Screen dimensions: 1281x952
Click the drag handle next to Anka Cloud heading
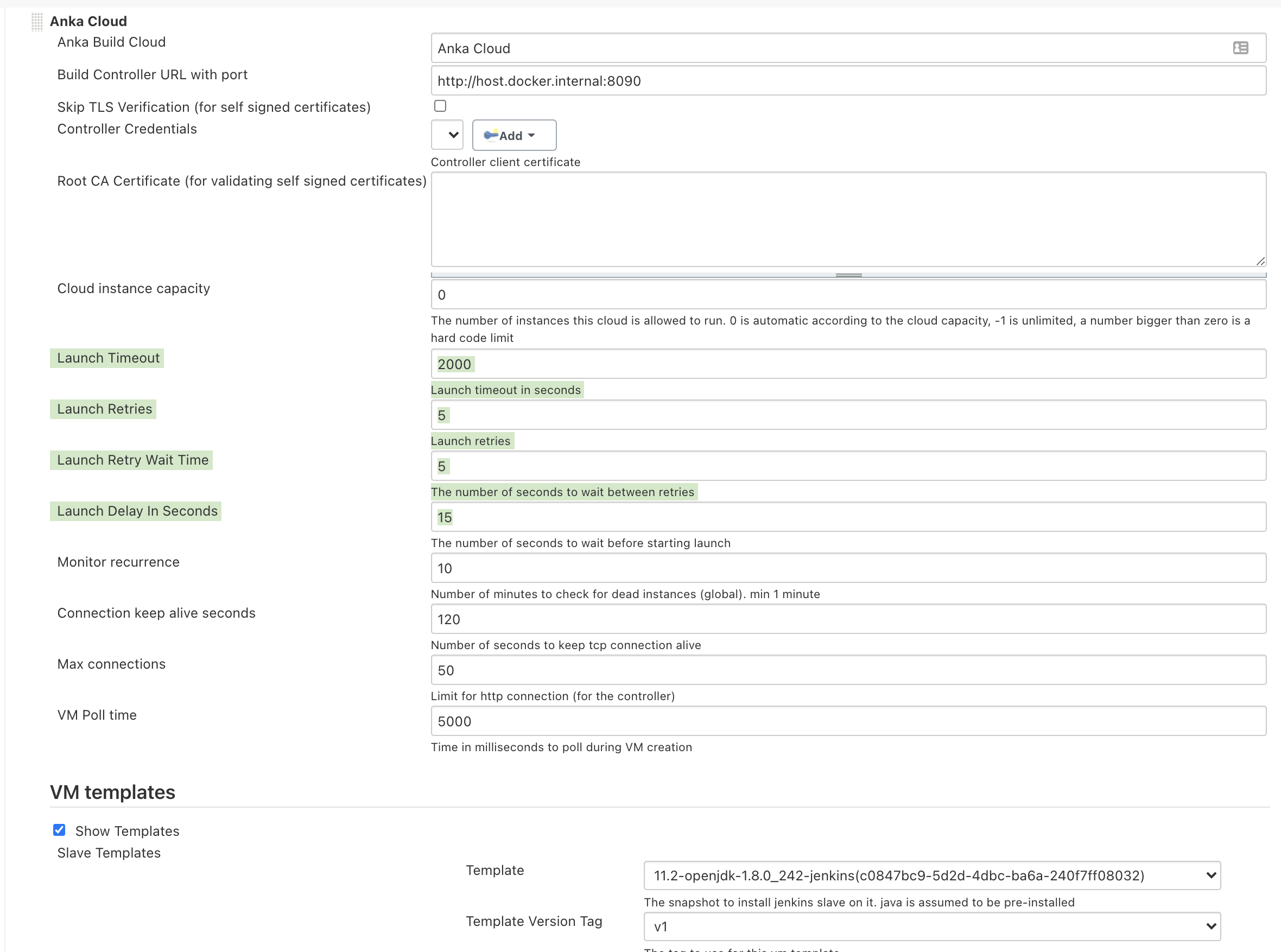coord(37,21)
